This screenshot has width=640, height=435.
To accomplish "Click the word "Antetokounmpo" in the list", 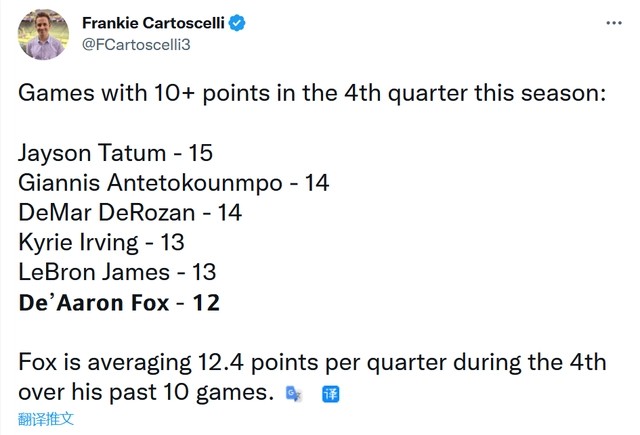I will click(195, 184).
